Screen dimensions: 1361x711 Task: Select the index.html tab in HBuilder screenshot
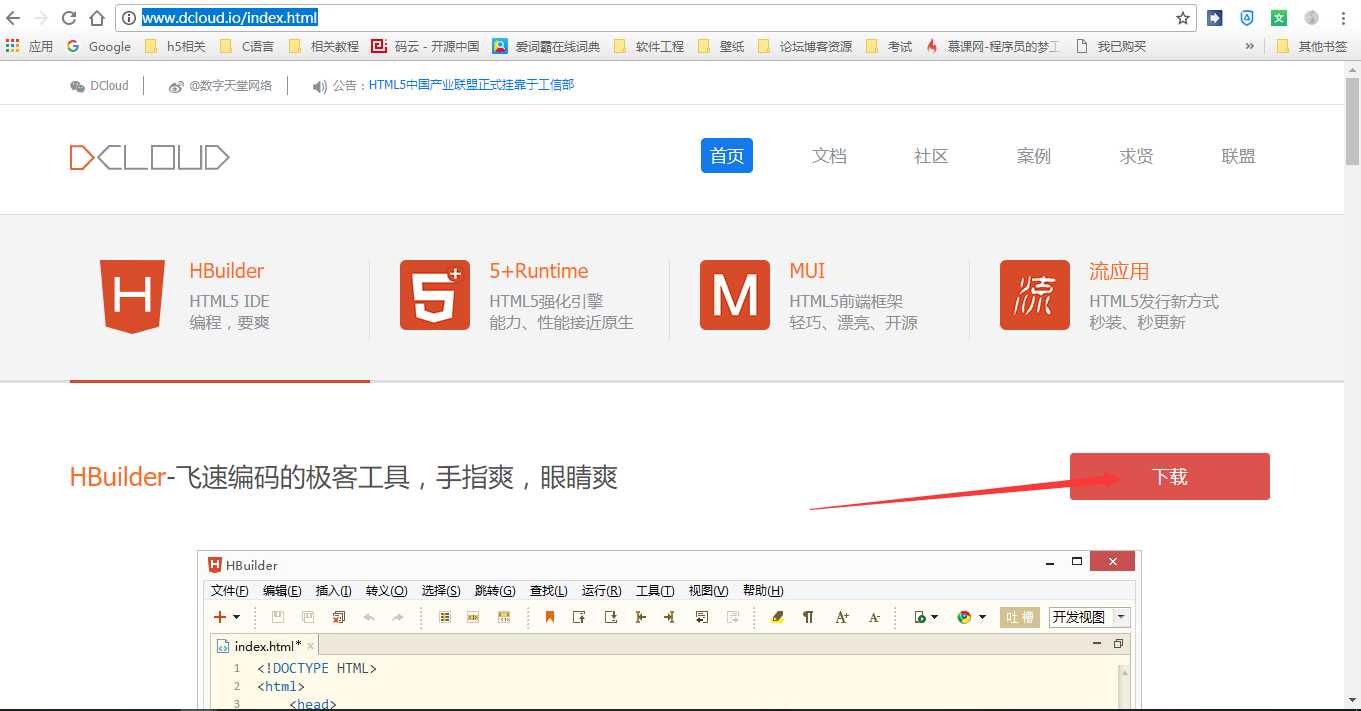[x=263, y=646]
